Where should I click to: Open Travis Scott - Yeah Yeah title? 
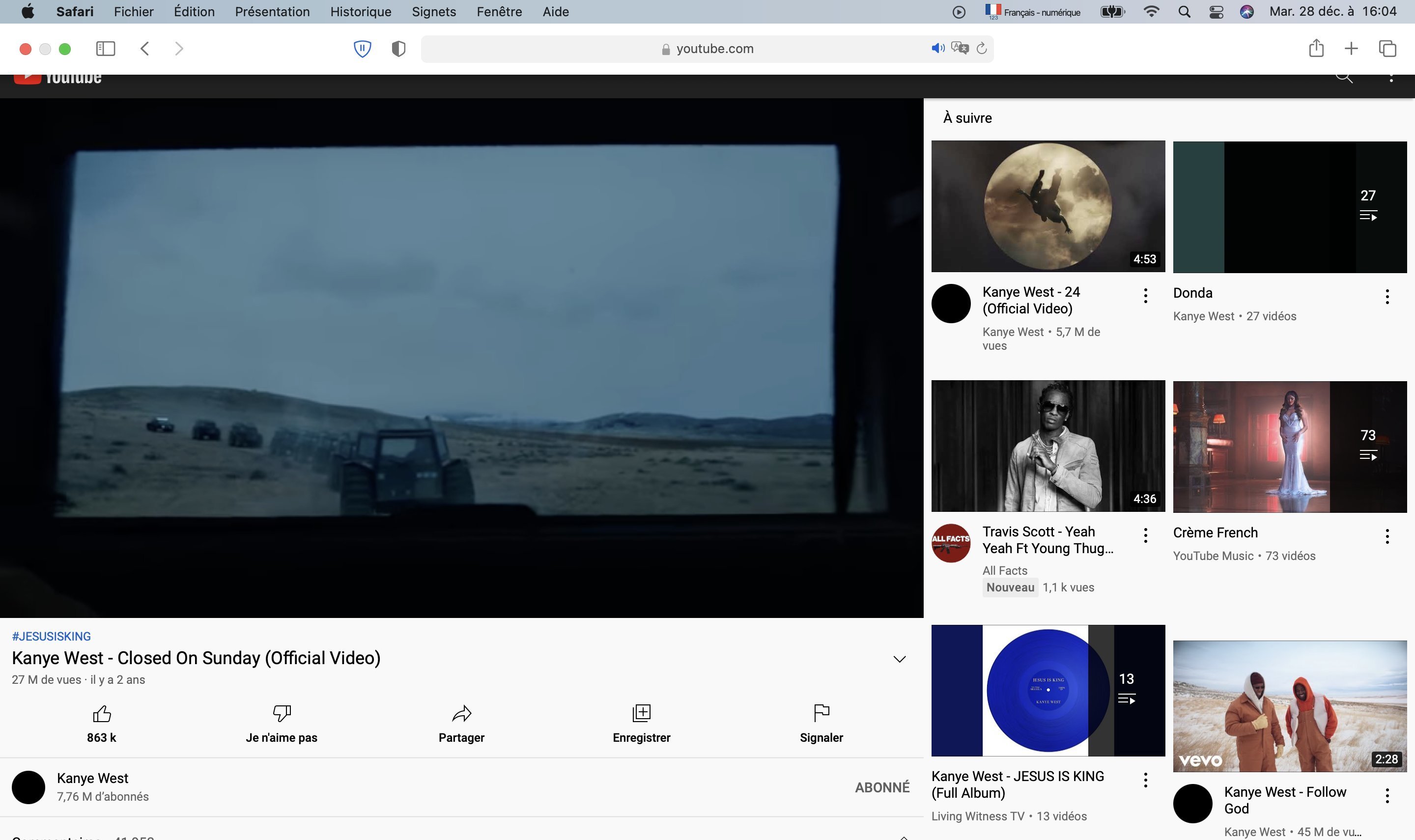(x=1047, y=540)
